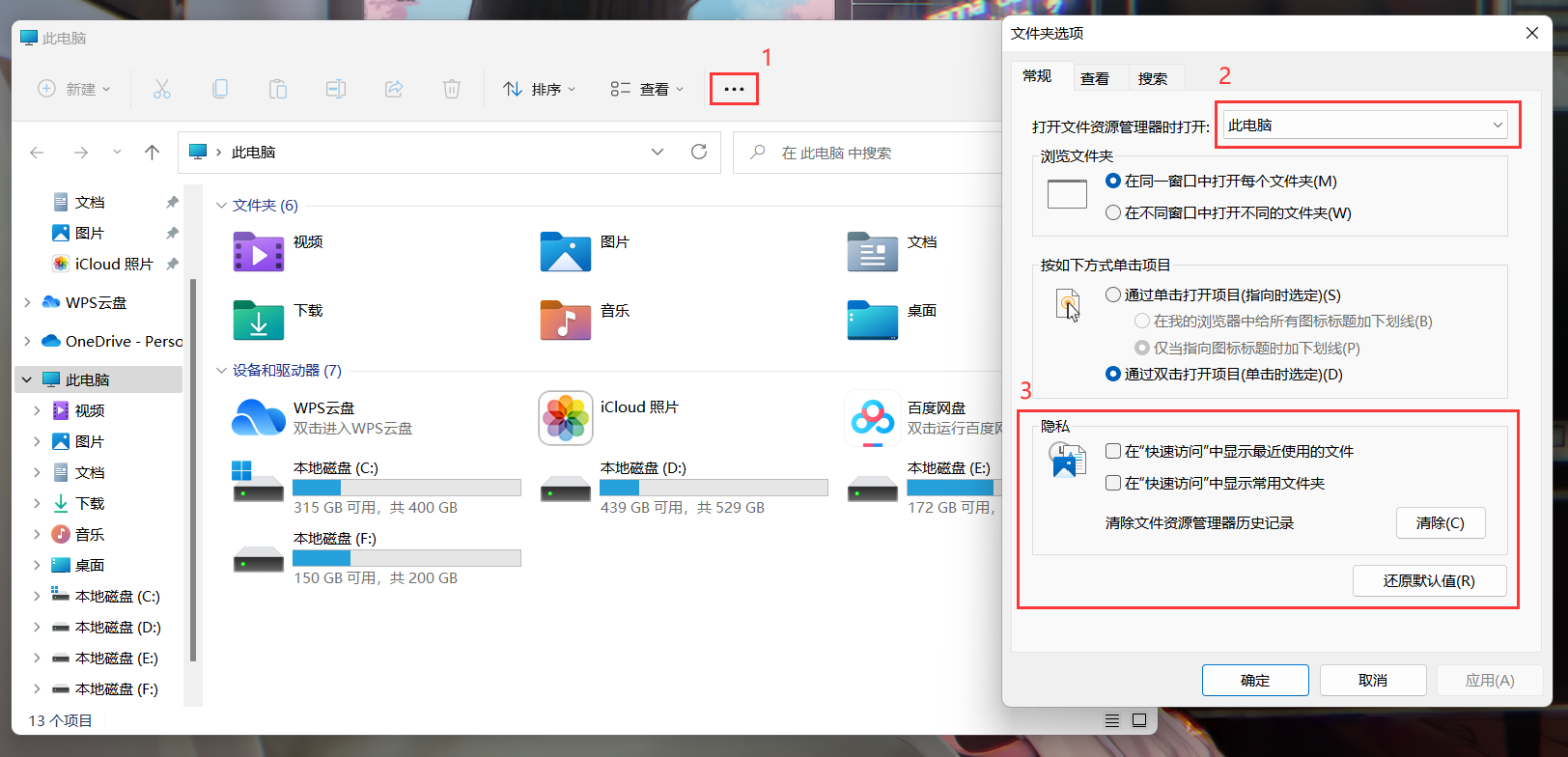The height and width of the screenshot is (757, 1568).
Task: Open the 文档 folder icon in main pane
Action: pos(872,252)
